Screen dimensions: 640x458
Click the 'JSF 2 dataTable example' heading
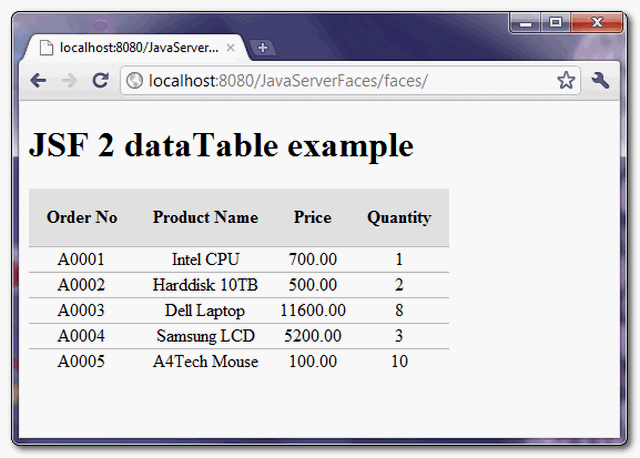pos(221,145)
